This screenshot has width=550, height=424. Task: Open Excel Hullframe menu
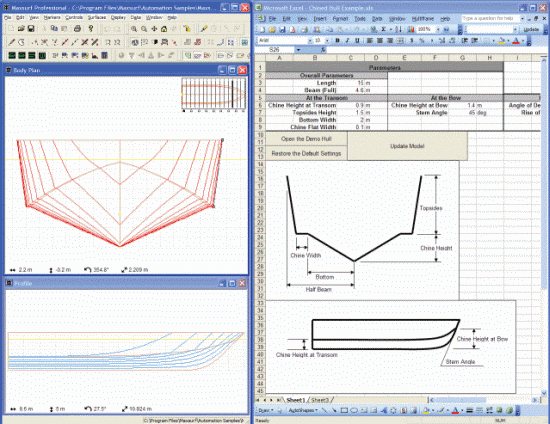pos(423,19)
